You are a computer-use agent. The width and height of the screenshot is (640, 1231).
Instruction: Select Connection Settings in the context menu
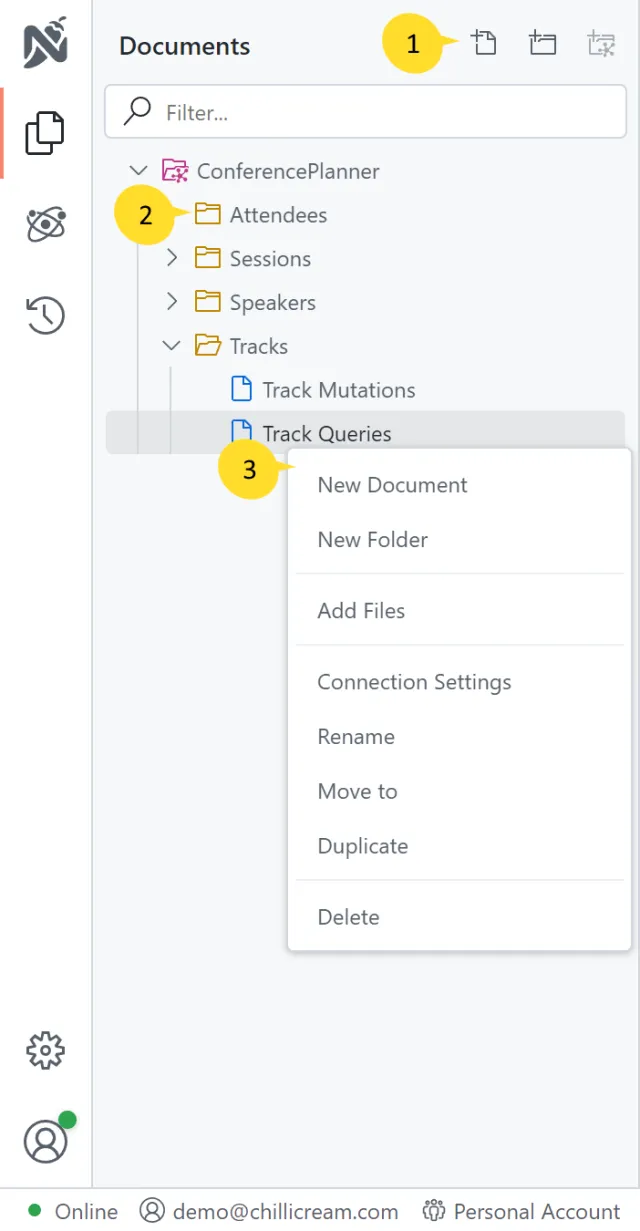[x=414, y=682]
